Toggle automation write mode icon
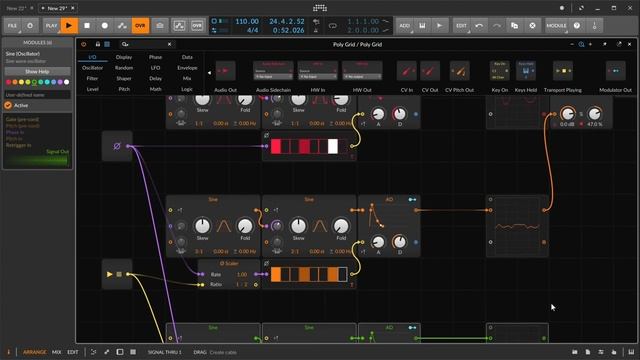 (122, 25)
